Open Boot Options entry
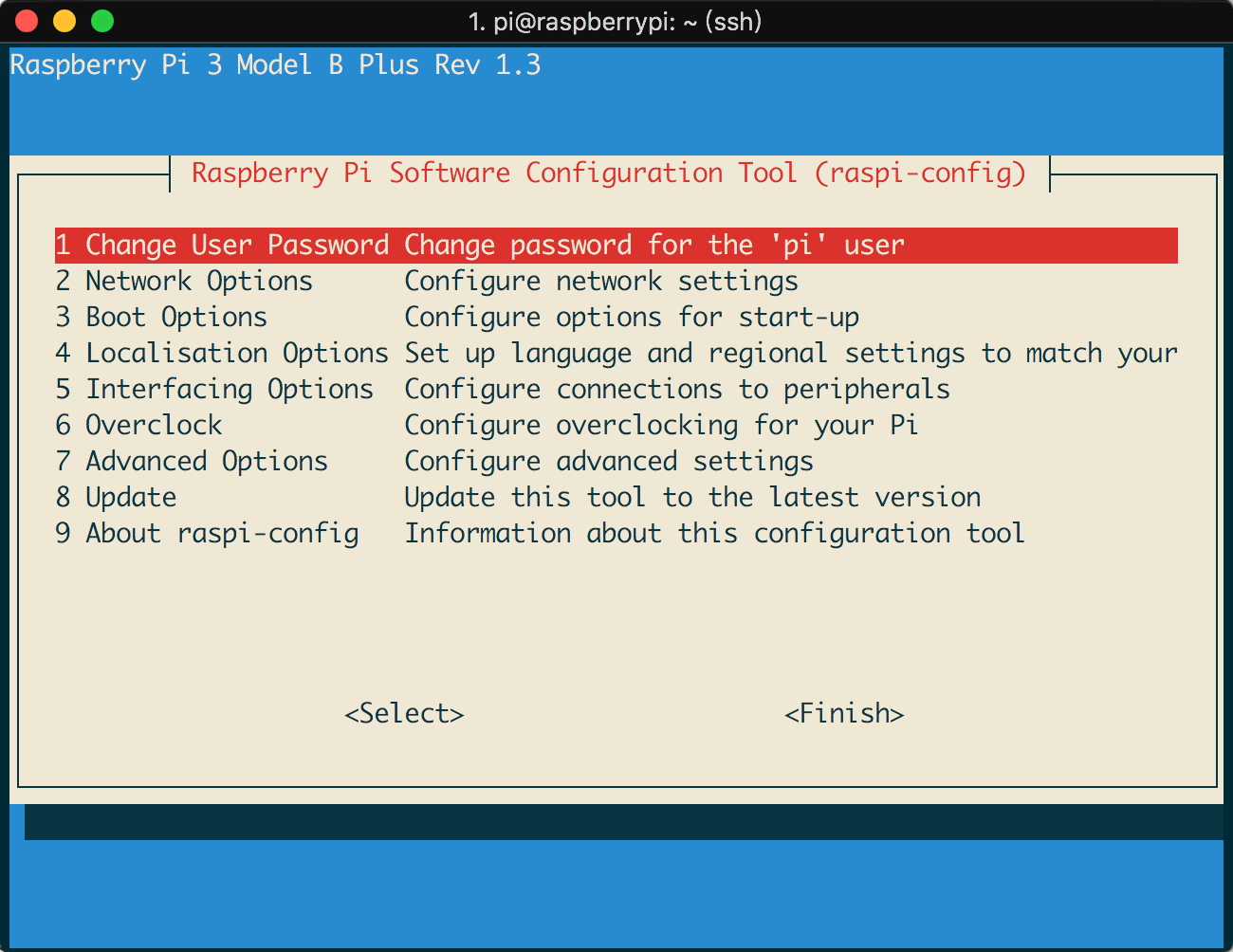Screen dimensions: 1233x952 point(161,318)
